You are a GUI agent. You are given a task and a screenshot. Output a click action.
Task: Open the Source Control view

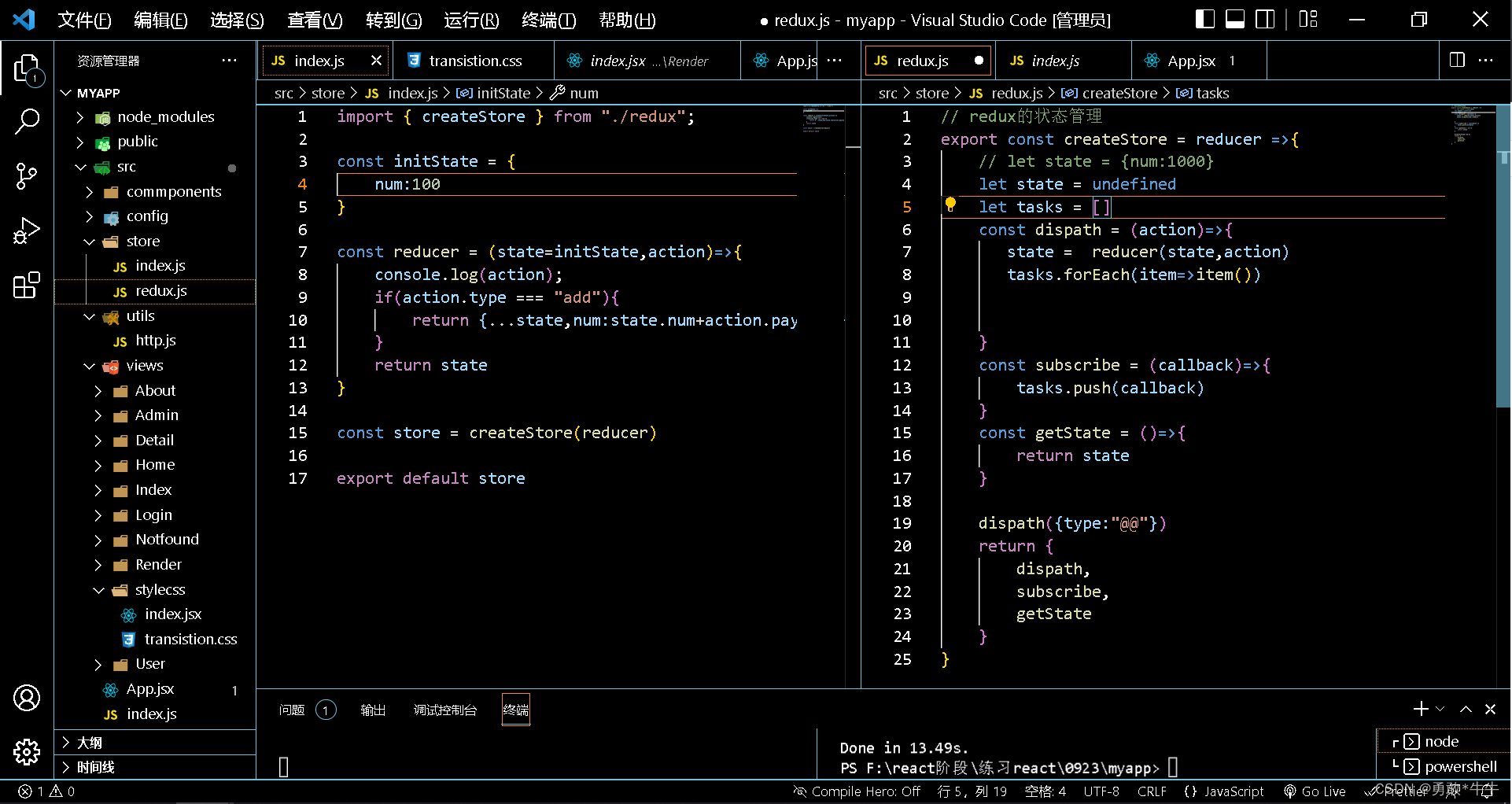click(x=27, y=175)
